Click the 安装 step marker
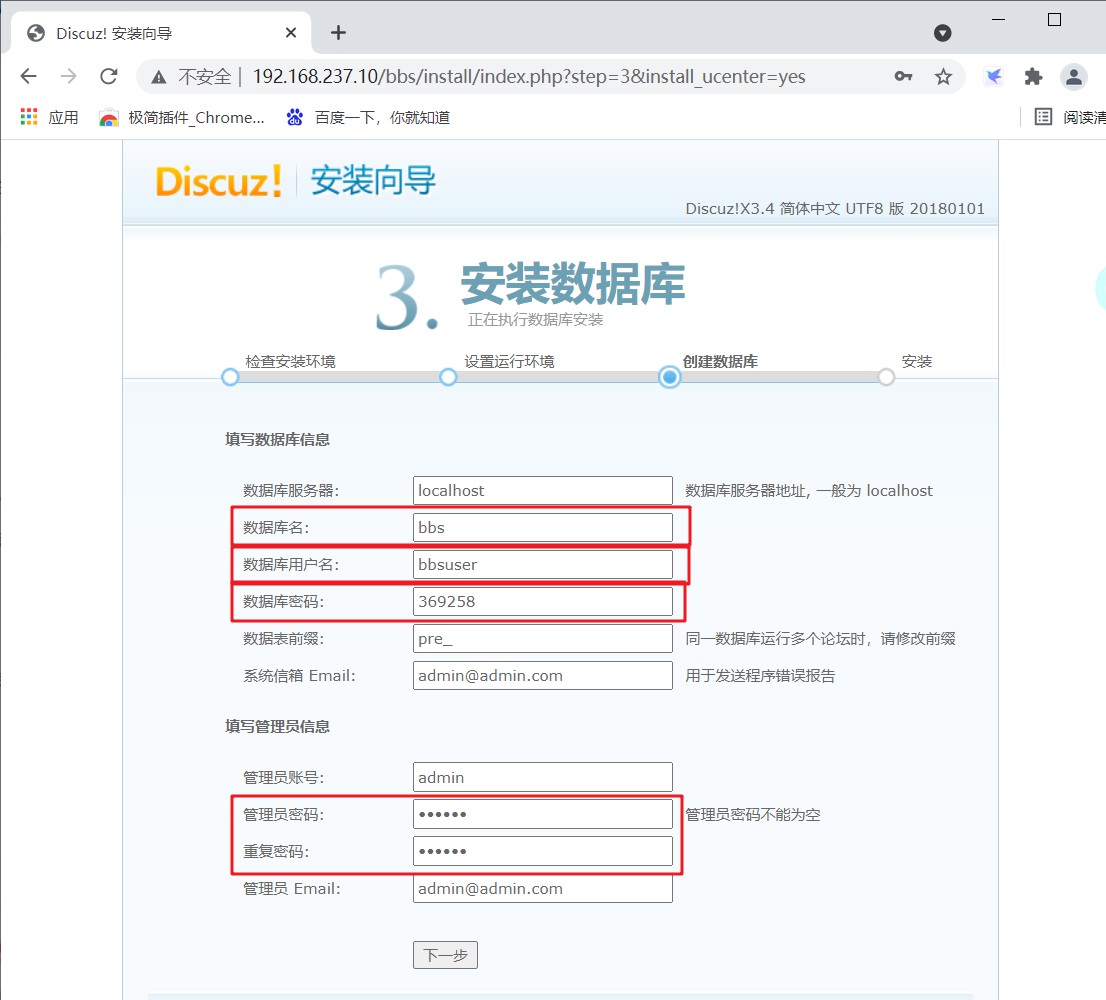Viewport: 1106px width, 1000px height. point(887,377)
